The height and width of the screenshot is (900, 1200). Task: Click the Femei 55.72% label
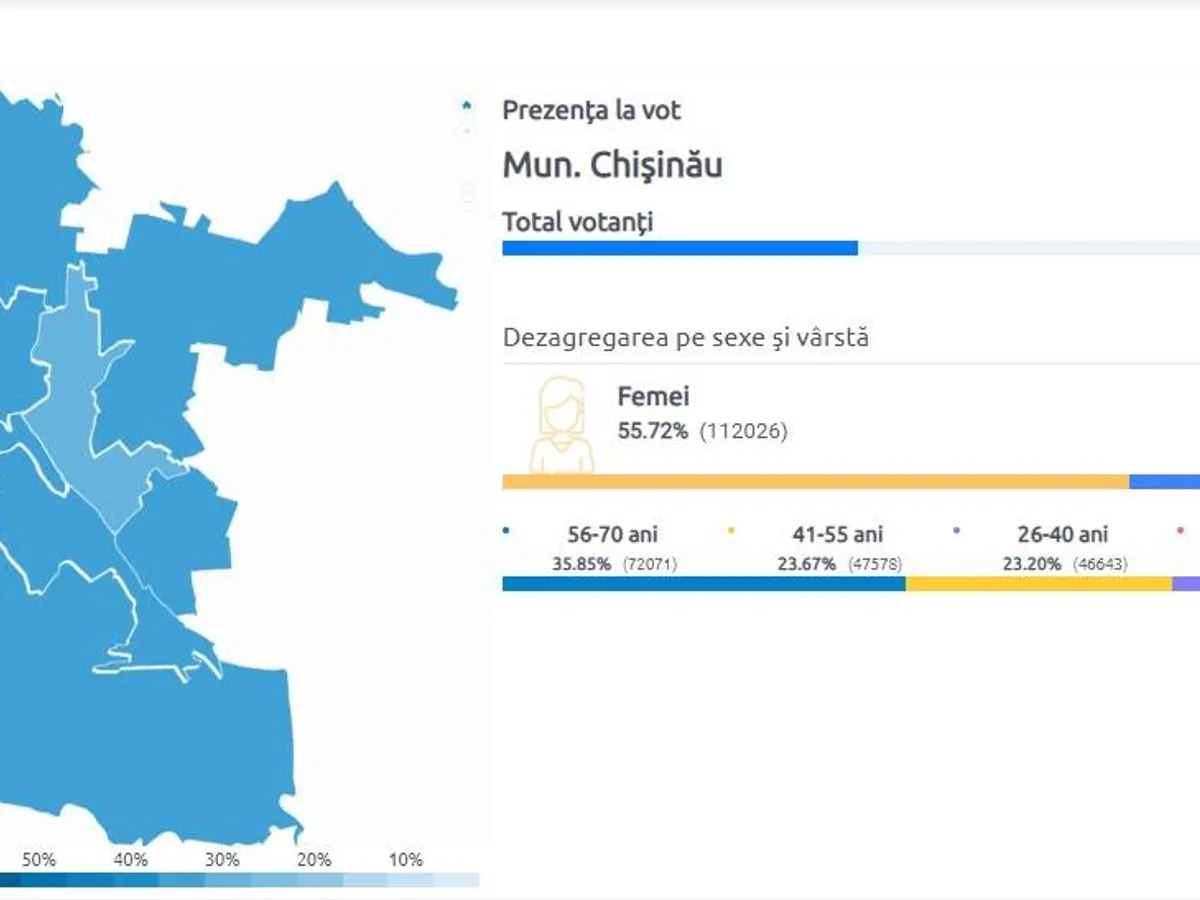click(x=654, y=431)
